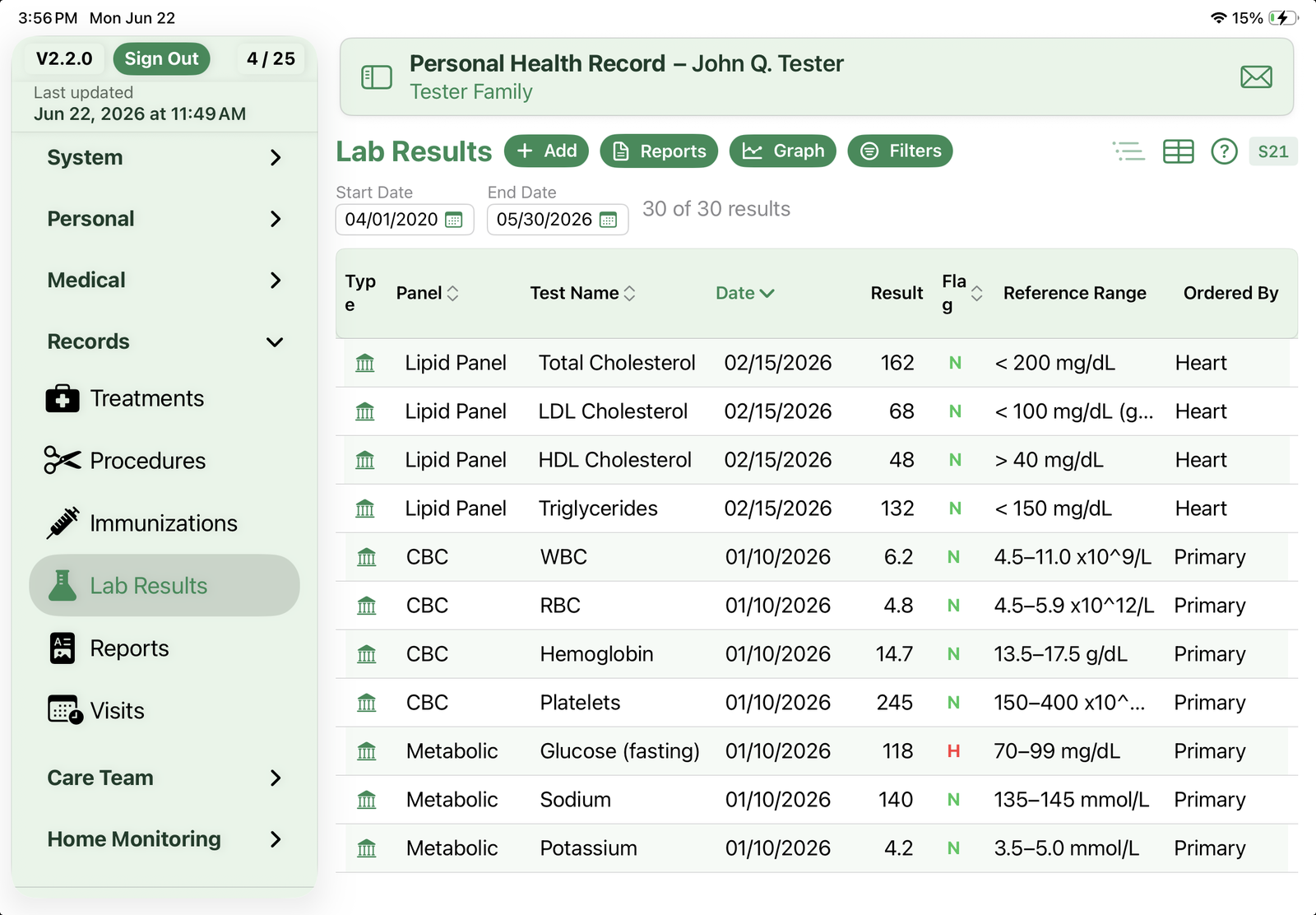Select the Glucose (fasting) result row
Image resolution: width=1316 pixels, height=915 pixels.
[816, 751]
